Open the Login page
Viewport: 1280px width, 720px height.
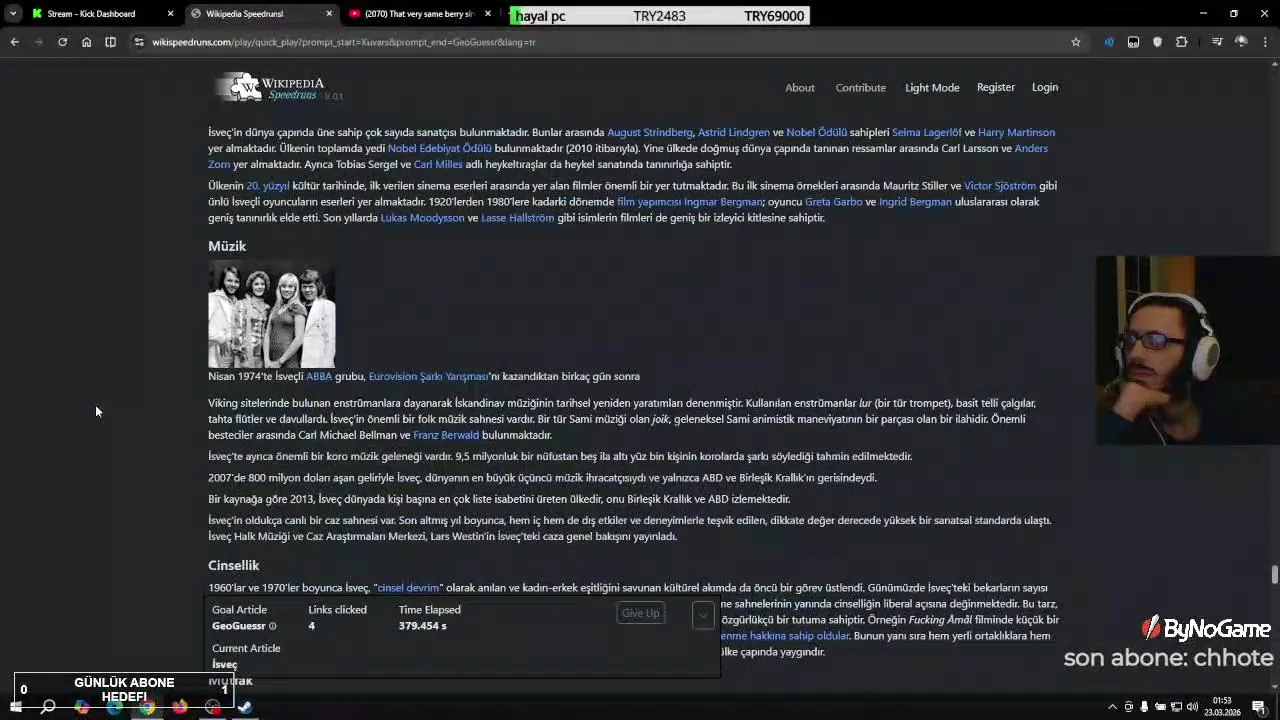coord(1045,87)
